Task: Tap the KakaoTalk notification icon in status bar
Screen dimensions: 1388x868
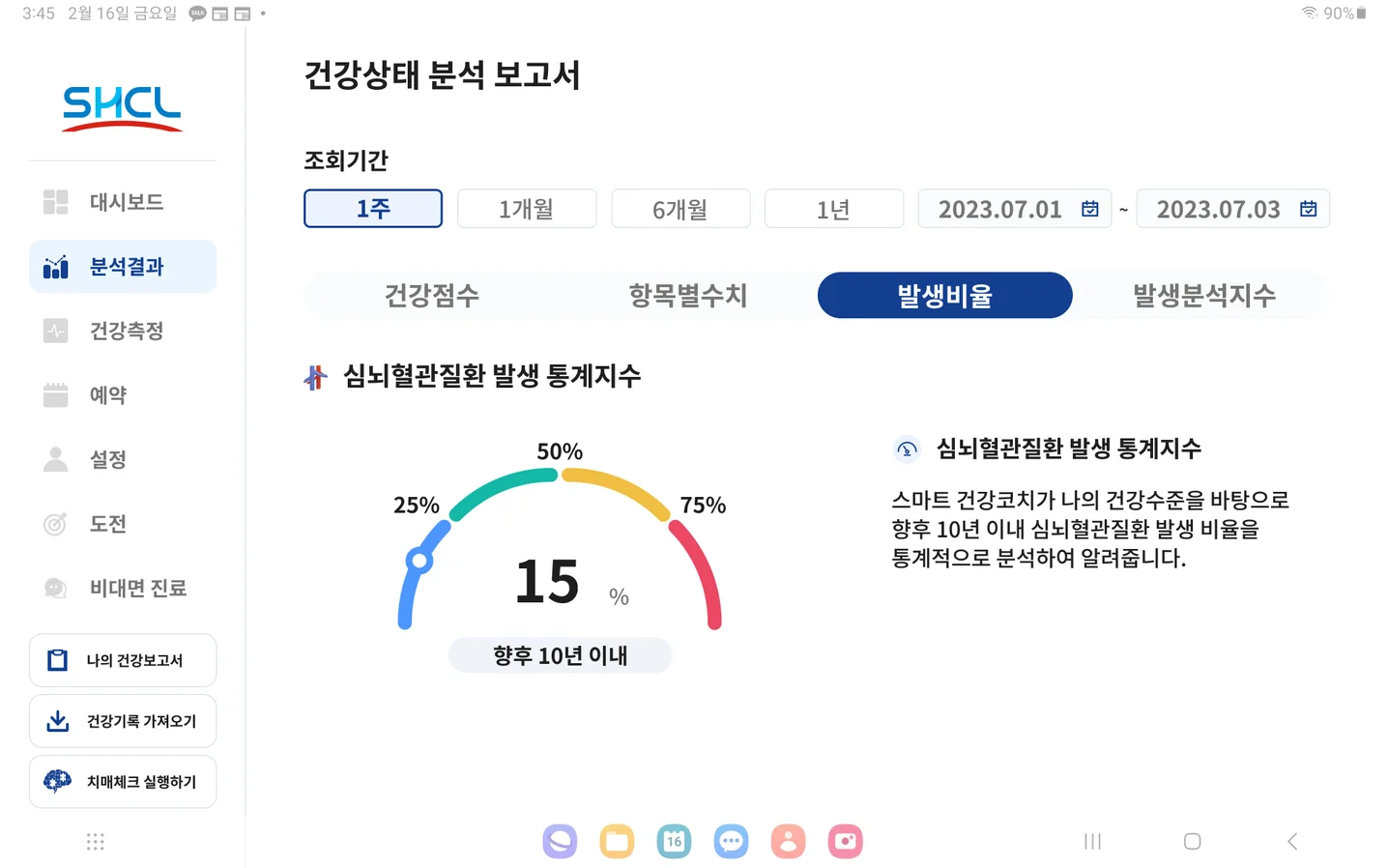Action: [197, 14]
